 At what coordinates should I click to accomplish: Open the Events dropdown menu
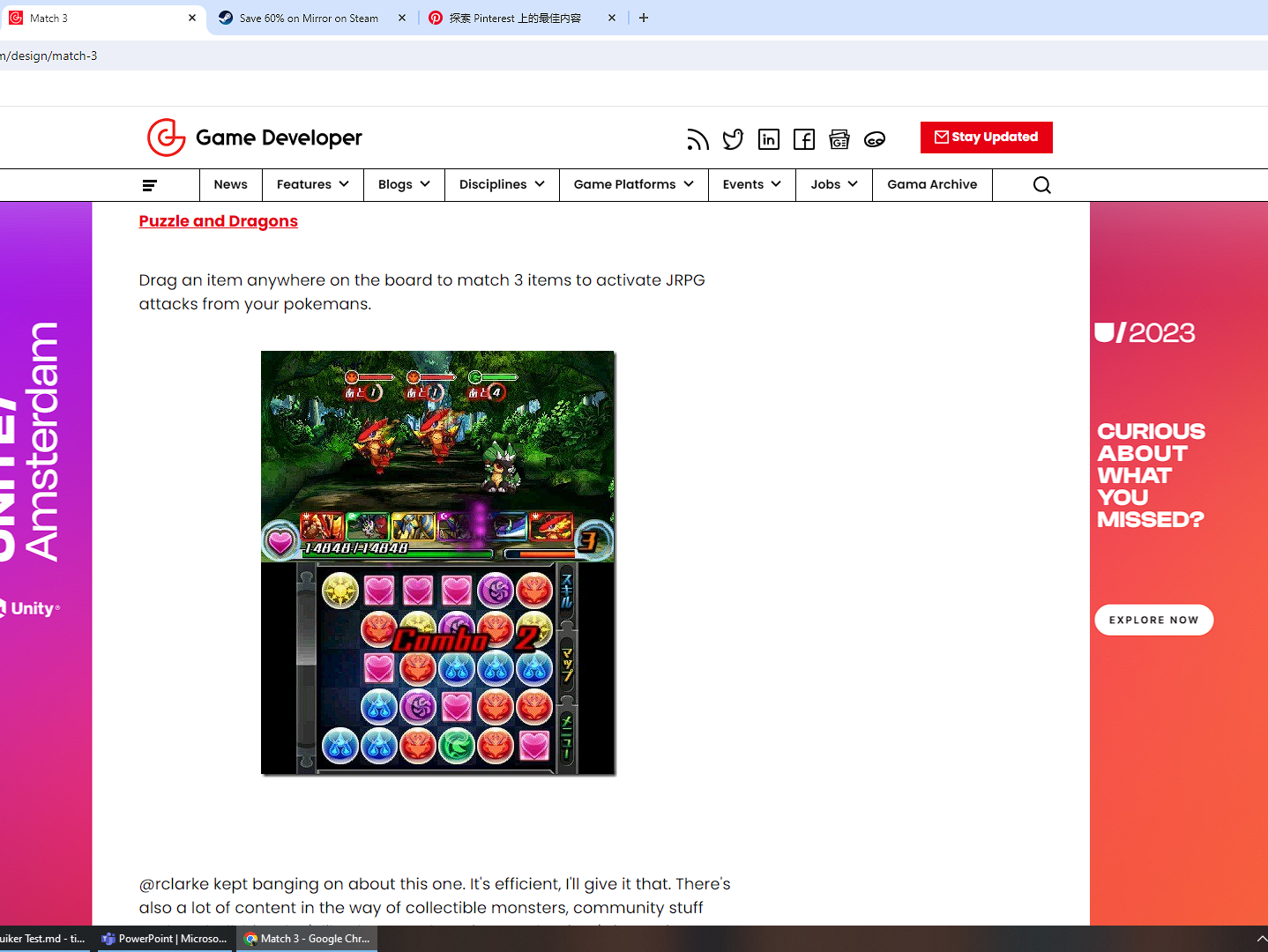tap(751, 185)
